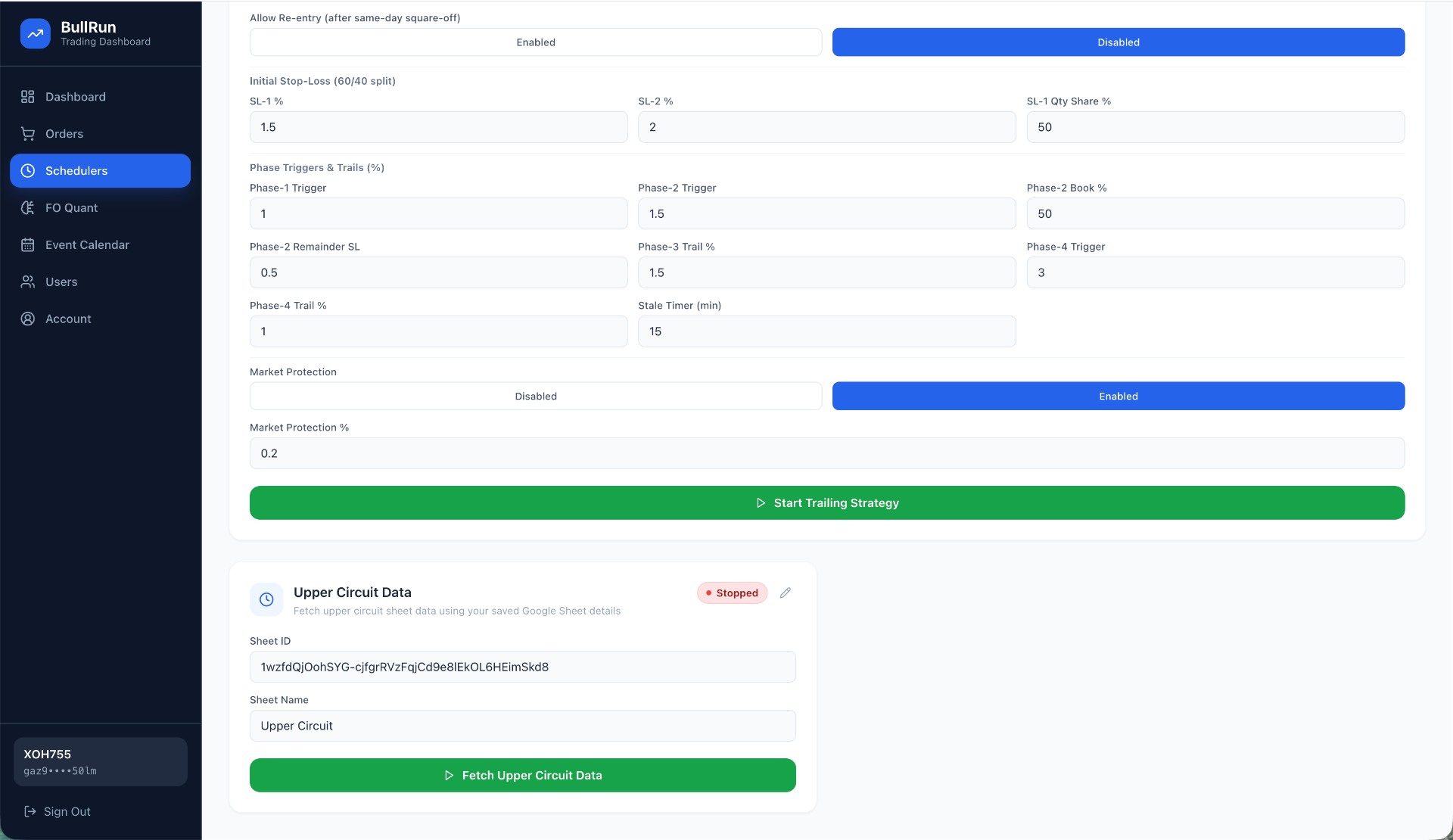The image size is (1453, 840).
Task: Click the Event Calendar icon
Action: (28, 245)
